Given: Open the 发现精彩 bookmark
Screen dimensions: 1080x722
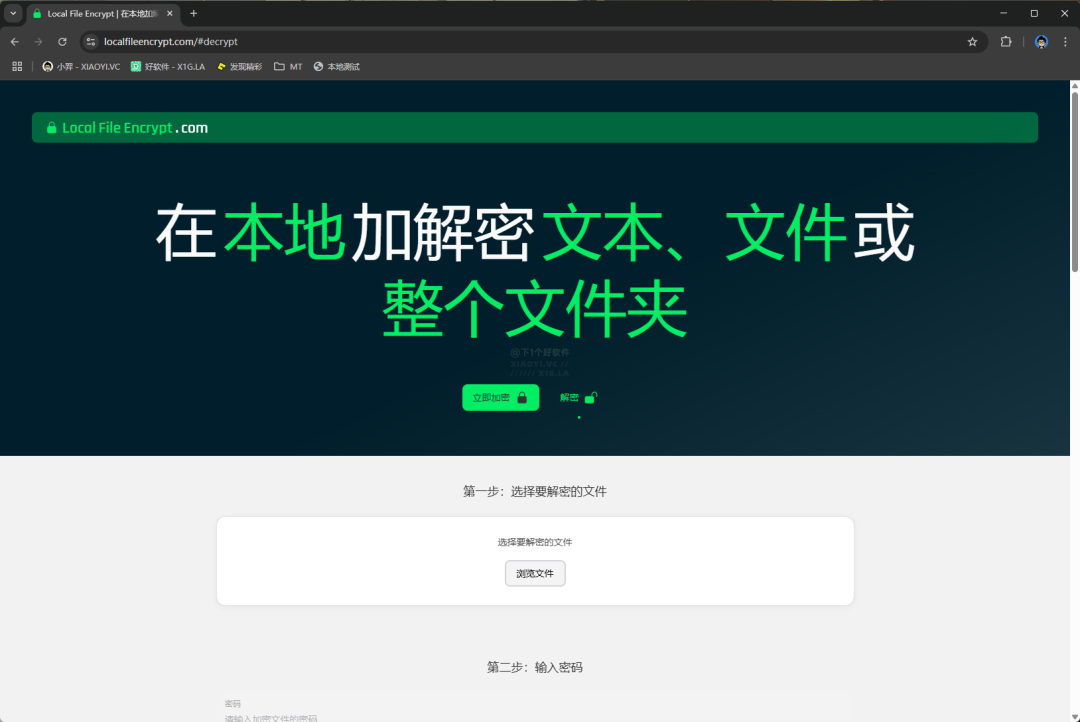Looking at the screenshot, I should point(239,66).
